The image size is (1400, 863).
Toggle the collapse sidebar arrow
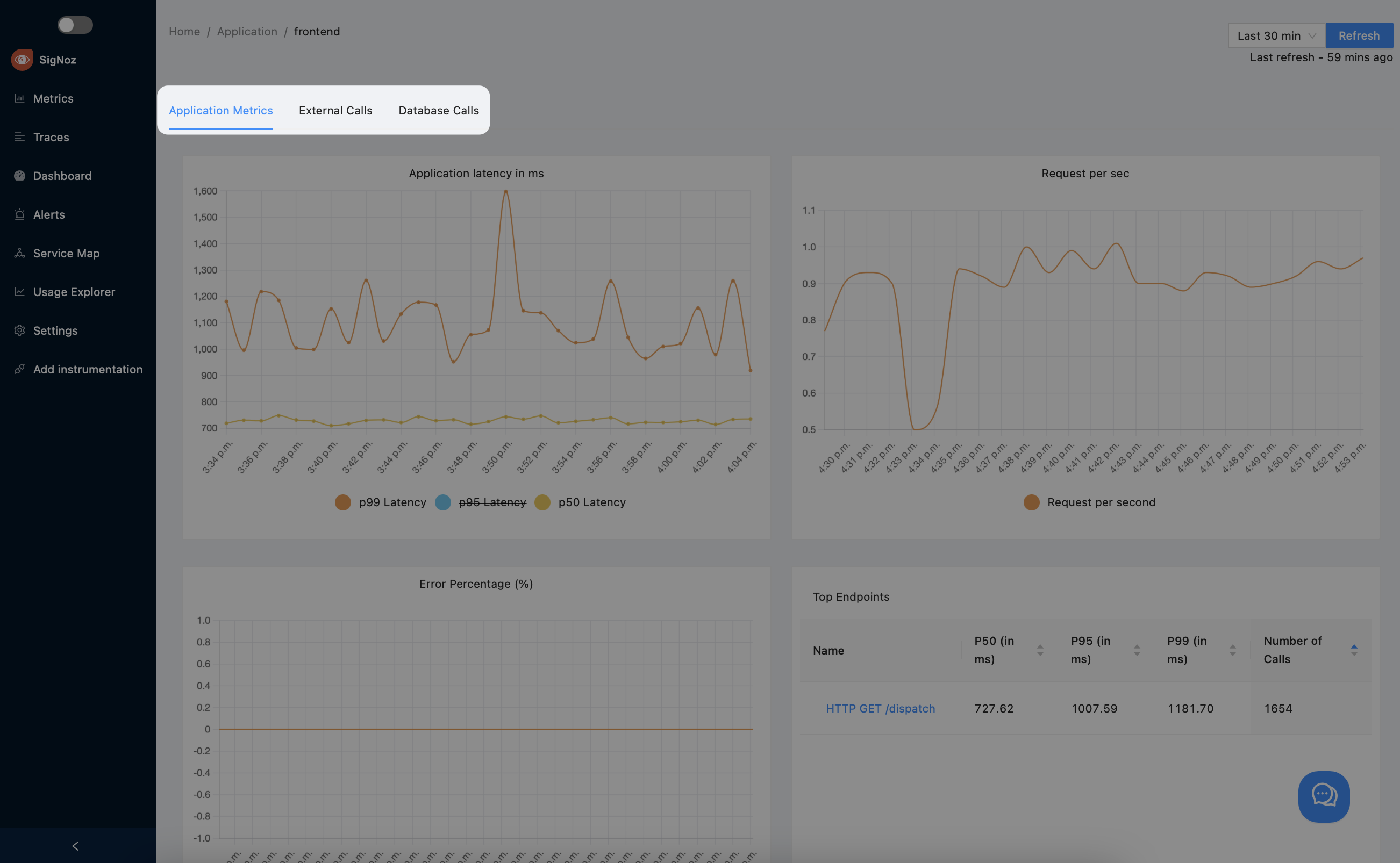click(x=76, y=845)
